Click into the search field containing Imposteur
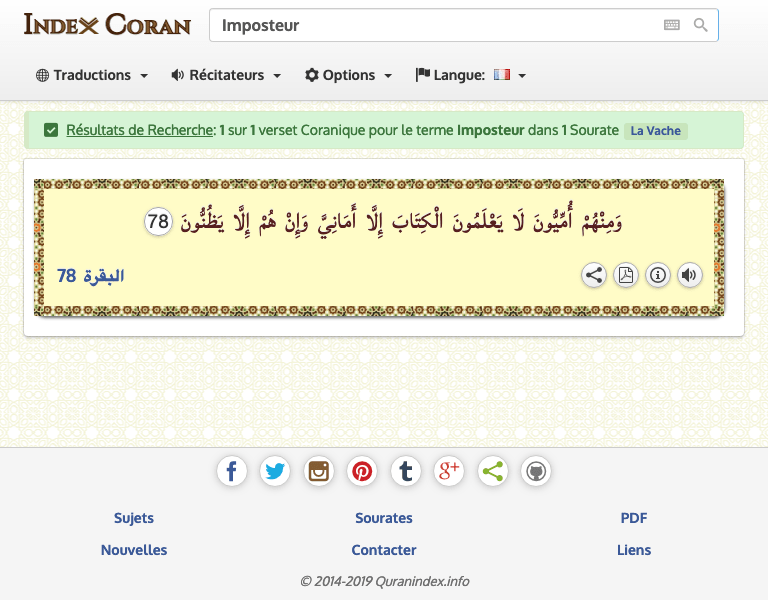This screenshot has width=768, height=600. [x=430, y=25]
